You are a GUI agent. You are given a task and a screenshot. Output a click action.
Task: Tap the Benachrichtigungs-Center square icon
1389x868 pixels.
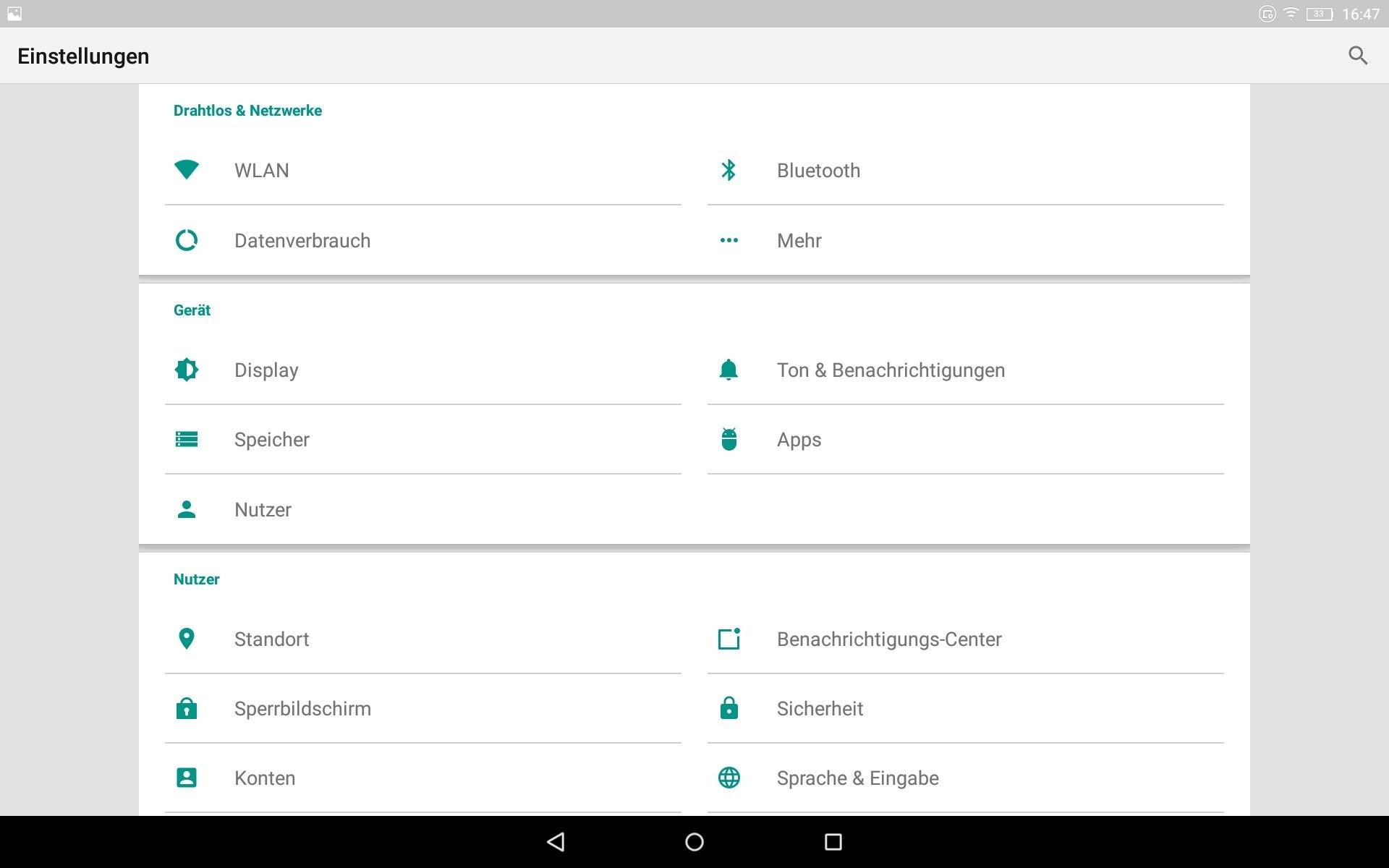729,639
